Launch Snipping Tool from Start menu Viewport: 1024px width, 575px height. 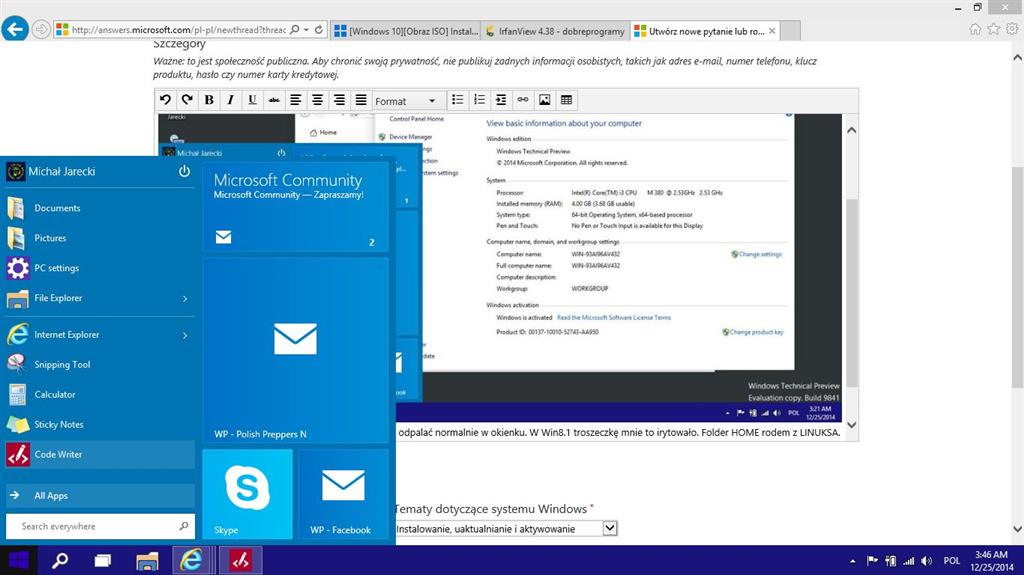(99, 365)
